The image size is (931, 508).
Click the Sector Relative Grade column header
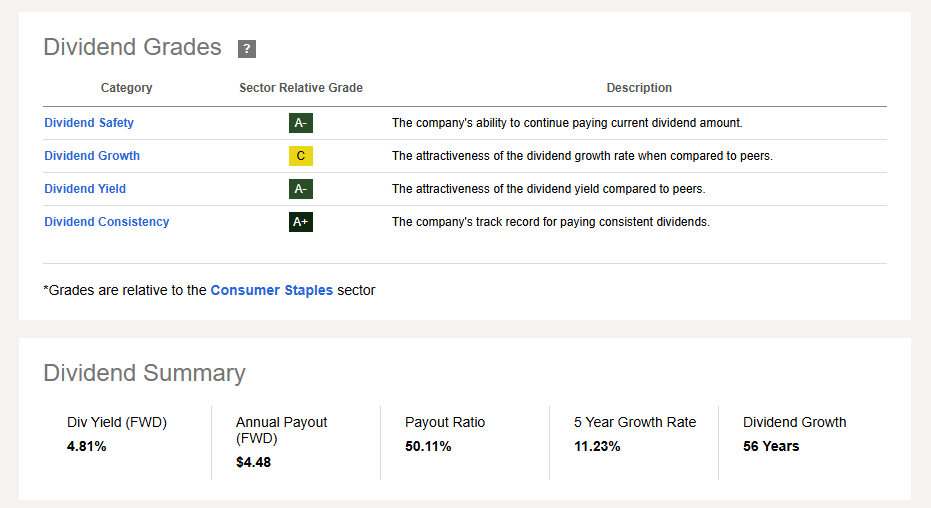tap(301, 88)
